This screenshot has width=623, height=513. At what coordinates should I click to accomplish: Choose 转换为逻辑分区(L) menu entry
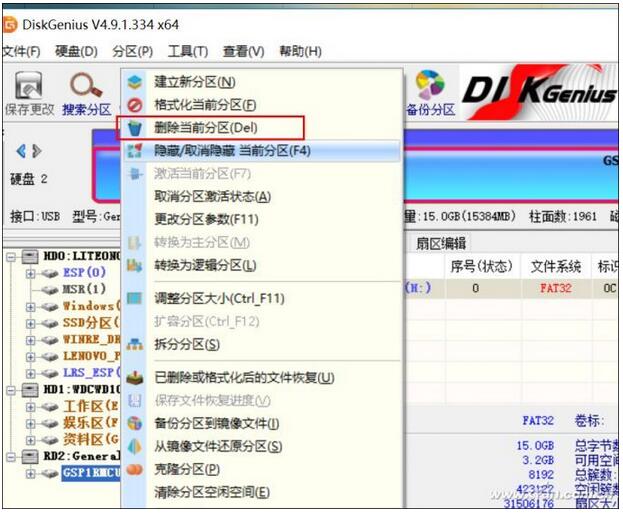coord(262,265)
